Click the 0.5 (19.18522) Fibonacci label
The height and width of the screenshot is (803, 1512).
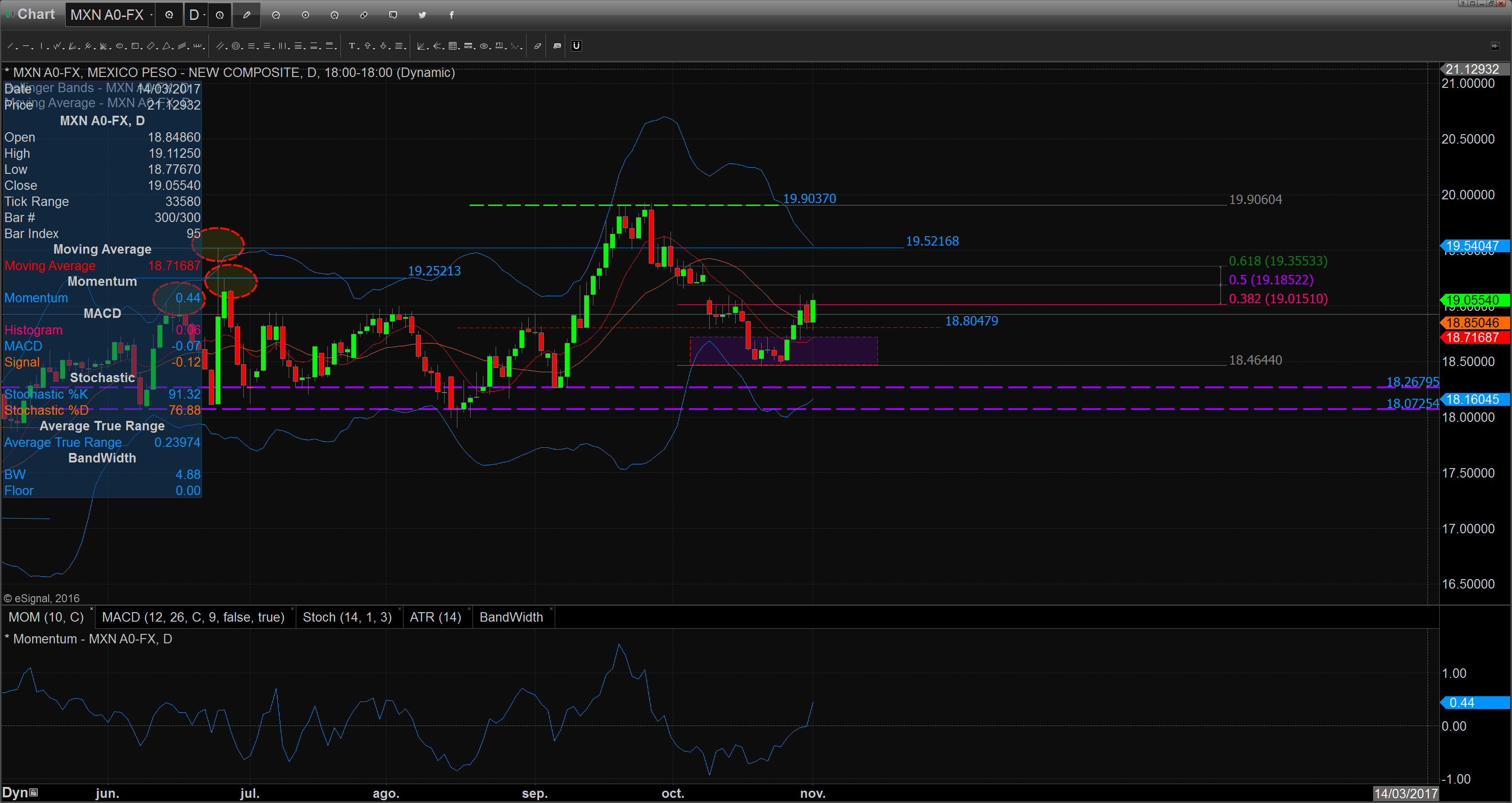pyautogui.click(x=1271, y=280)
